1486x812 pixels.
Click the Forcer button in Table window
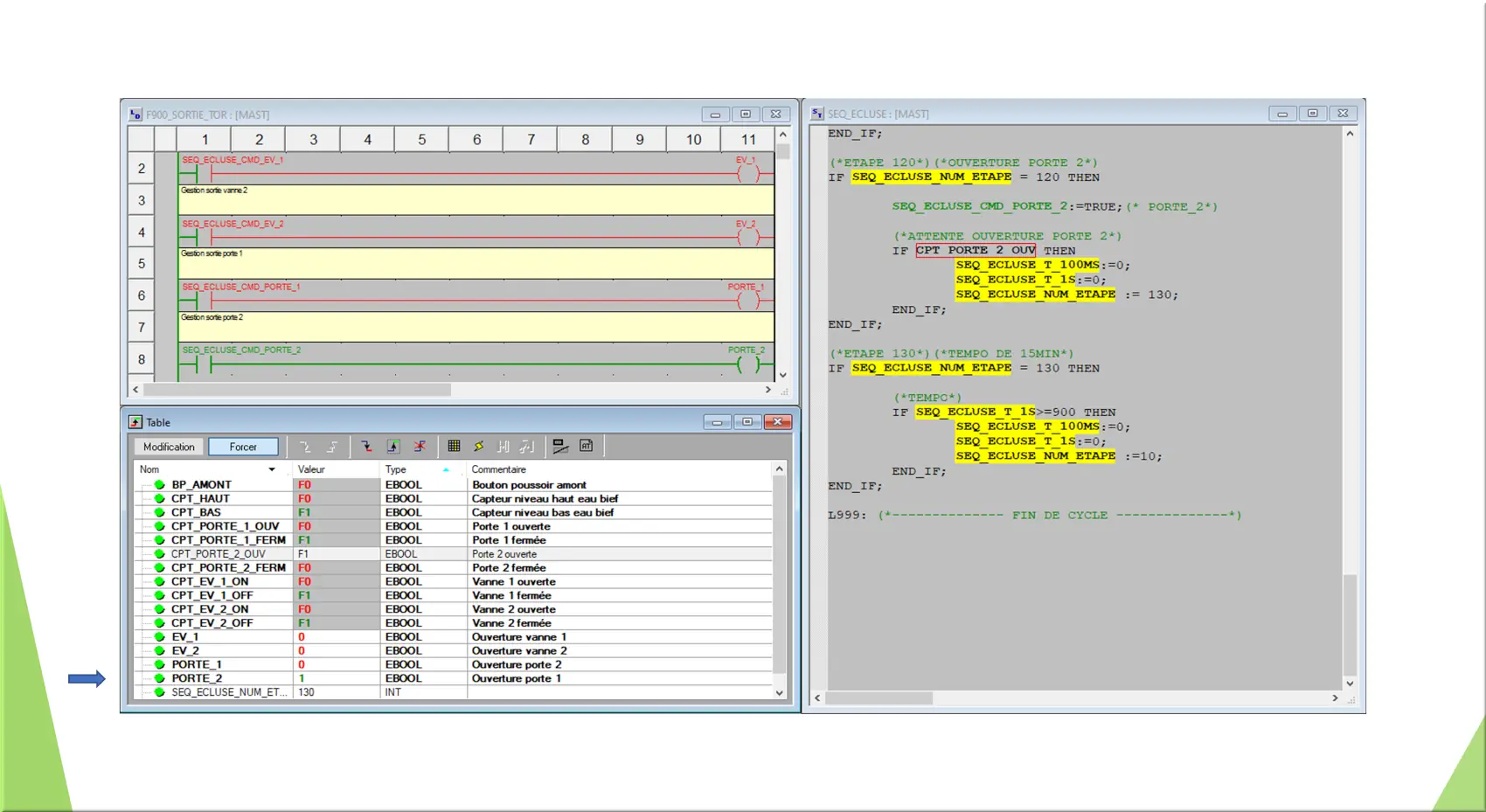(243, 447)
